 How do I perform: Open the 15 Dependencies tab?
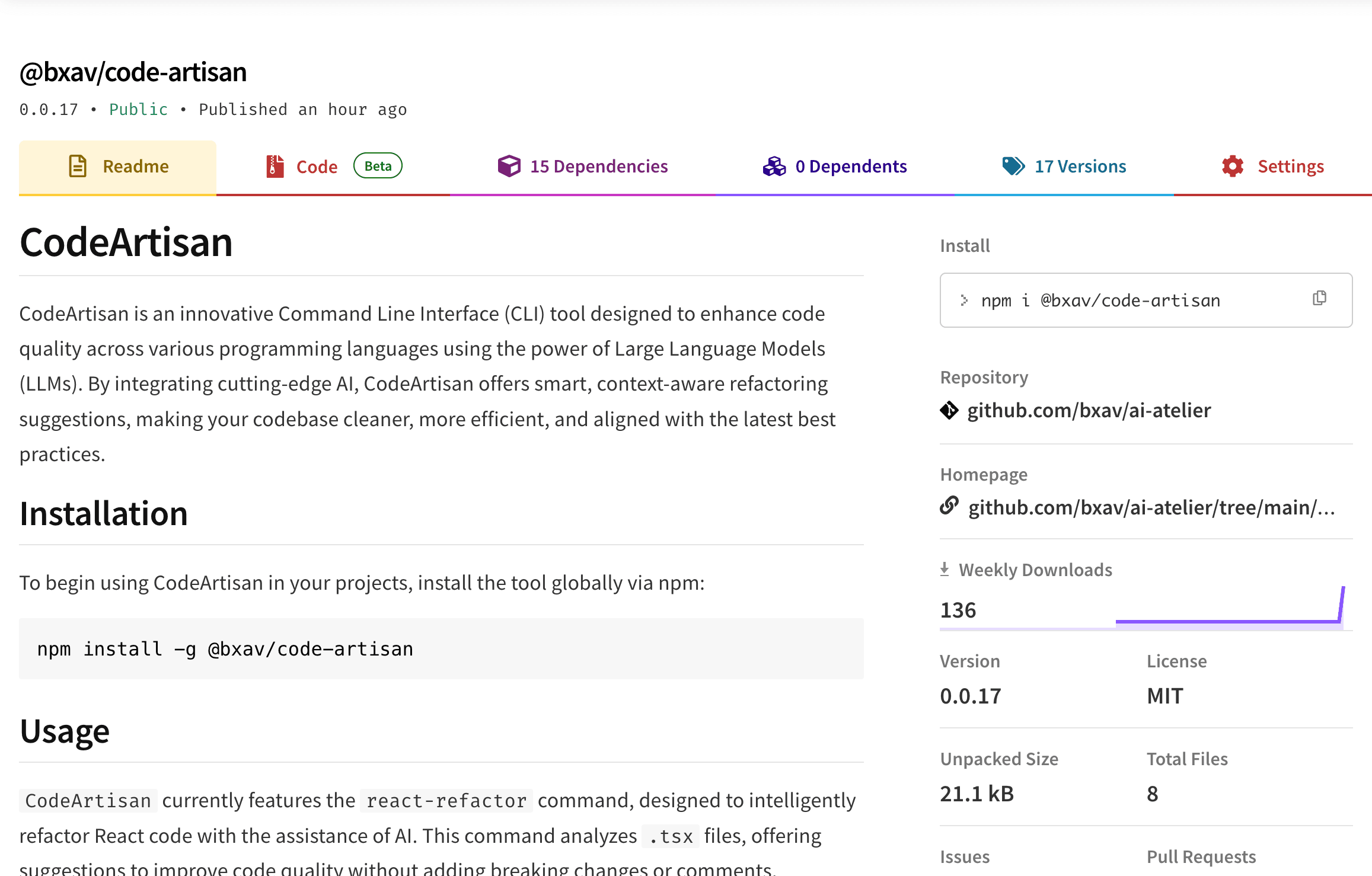coord(598,167)
